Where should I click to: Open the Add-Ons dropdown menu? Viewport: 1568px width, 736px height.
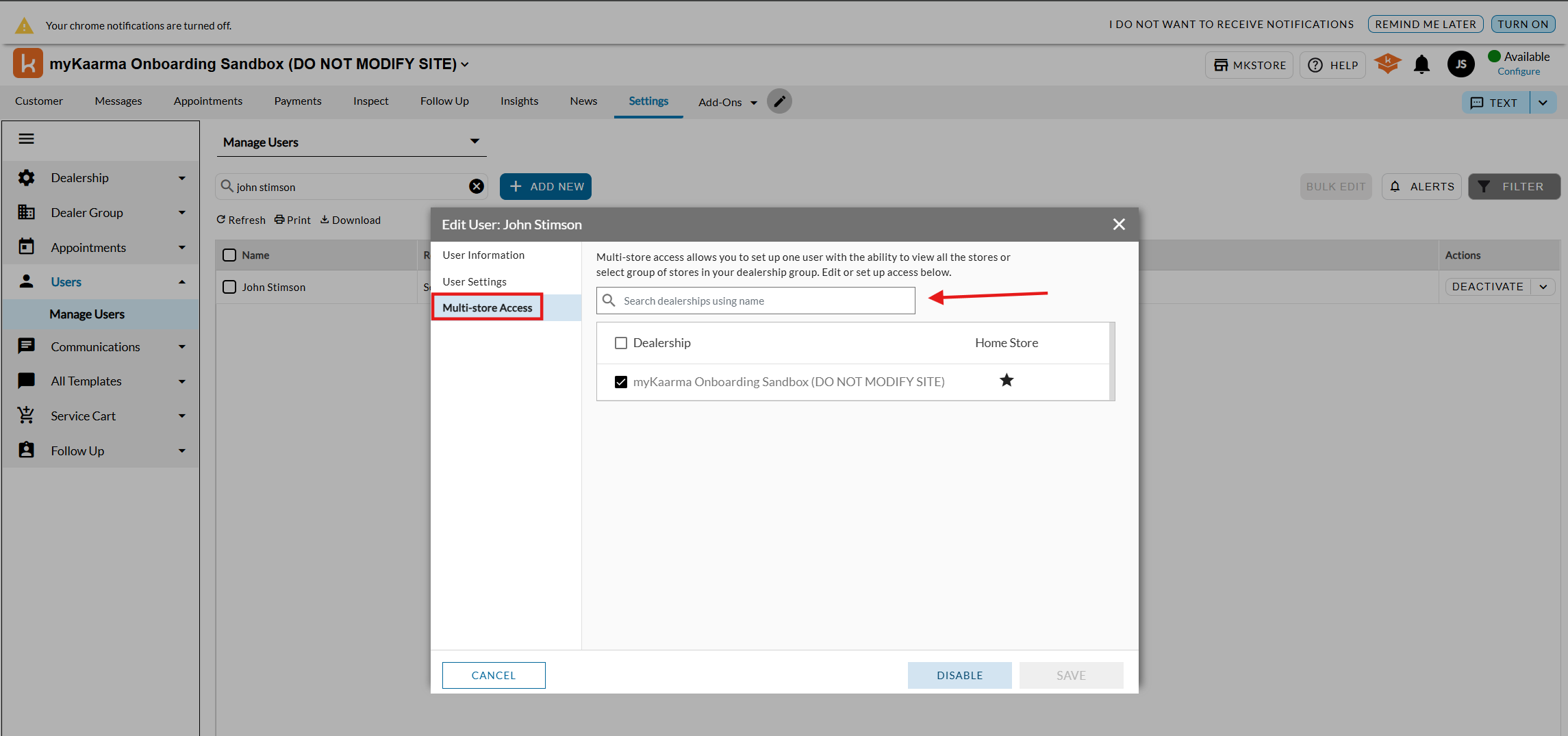pyautogui.click(x=728, y=102)
